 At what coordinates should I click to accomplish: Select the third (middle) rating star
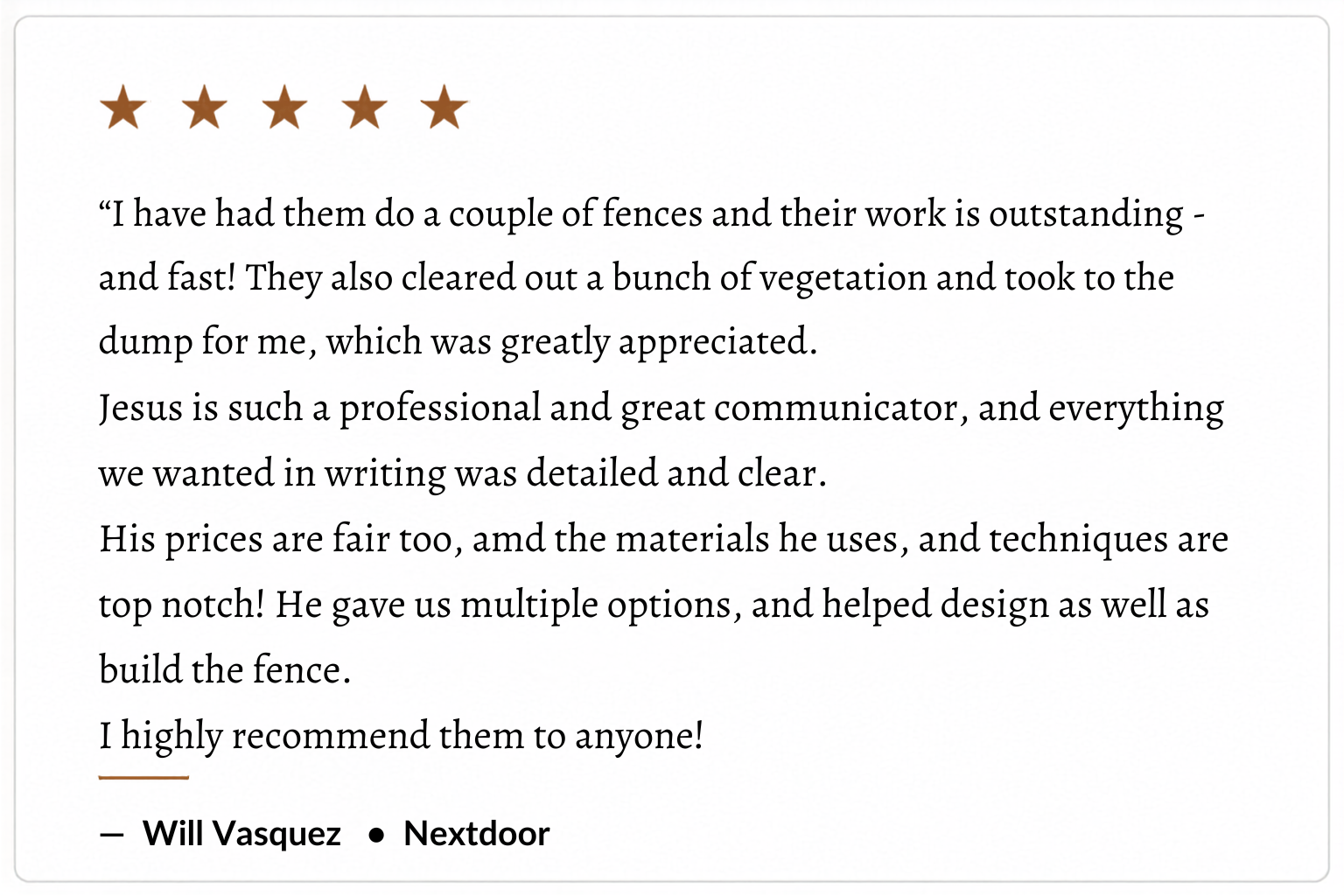tap(284, 108)
